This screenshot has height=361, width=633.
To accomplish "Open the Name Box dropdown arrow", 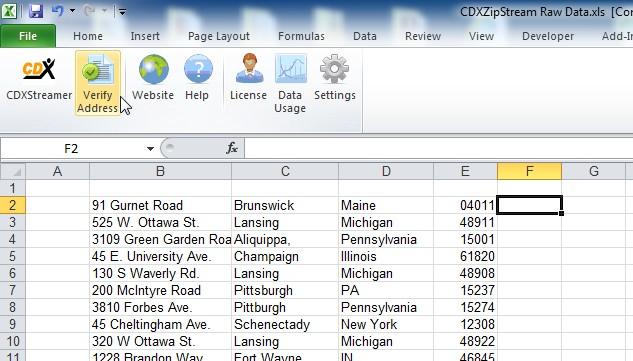I will tap(150, 149).
